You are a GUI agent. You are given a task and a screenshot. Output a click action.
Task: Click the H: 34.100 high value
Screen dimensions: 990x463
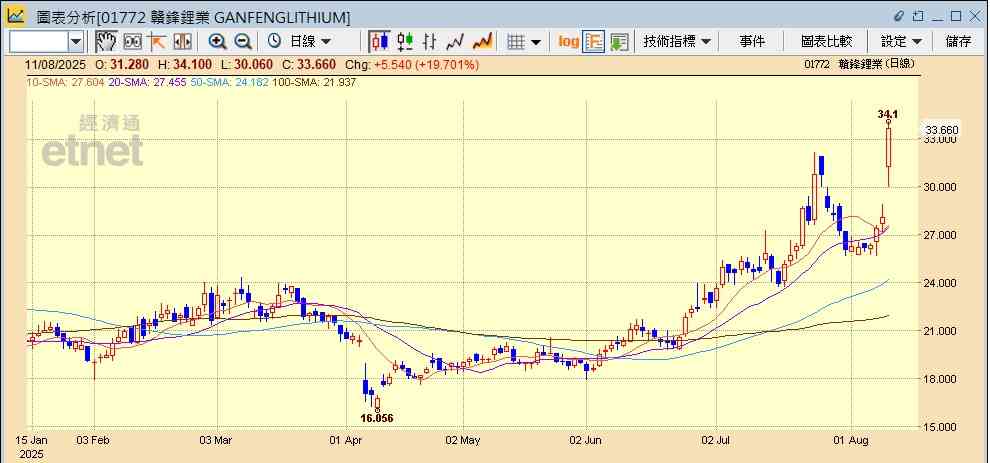click(185, 64)
